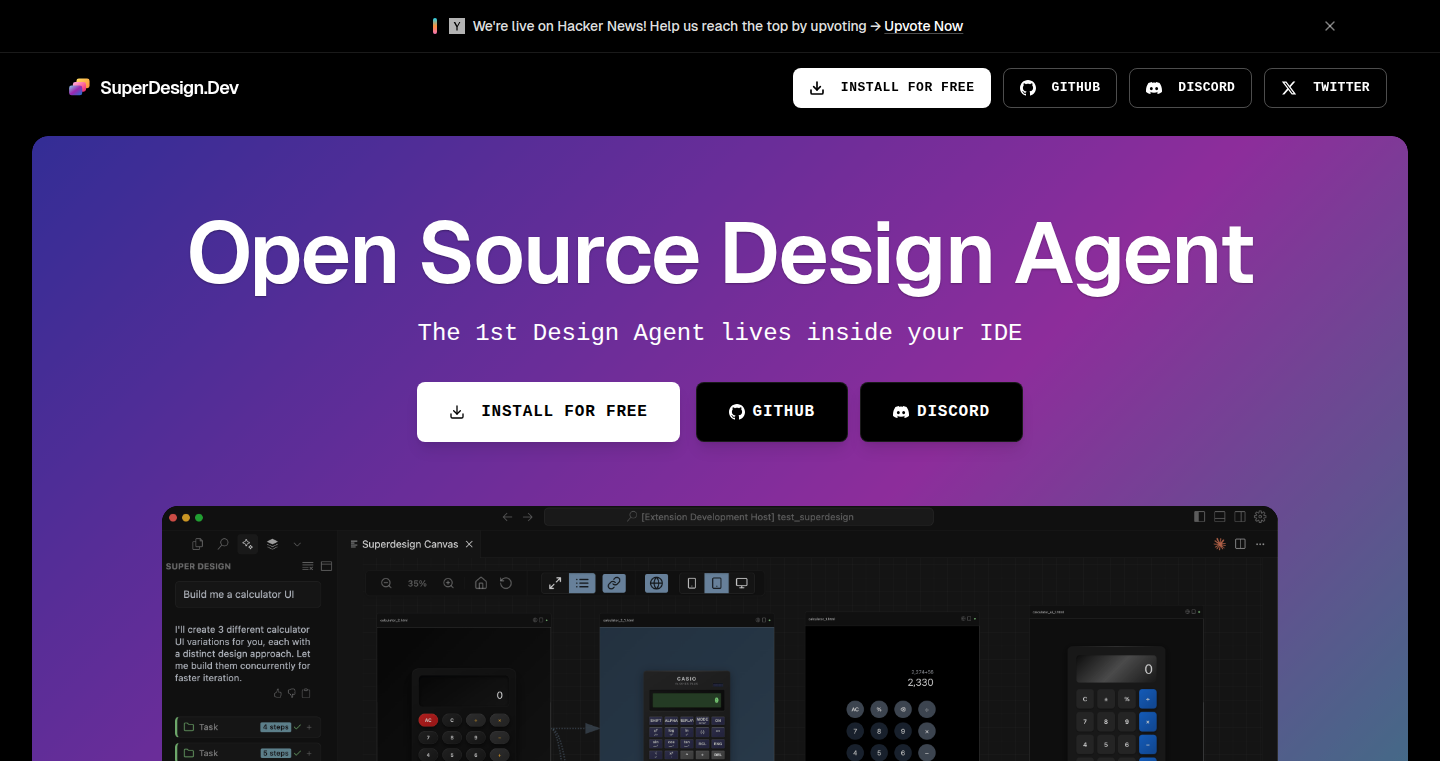This screenshot has height=761, width=1440.
Task: Toggle the chain link connections button
Action: [x=614, y=583]
